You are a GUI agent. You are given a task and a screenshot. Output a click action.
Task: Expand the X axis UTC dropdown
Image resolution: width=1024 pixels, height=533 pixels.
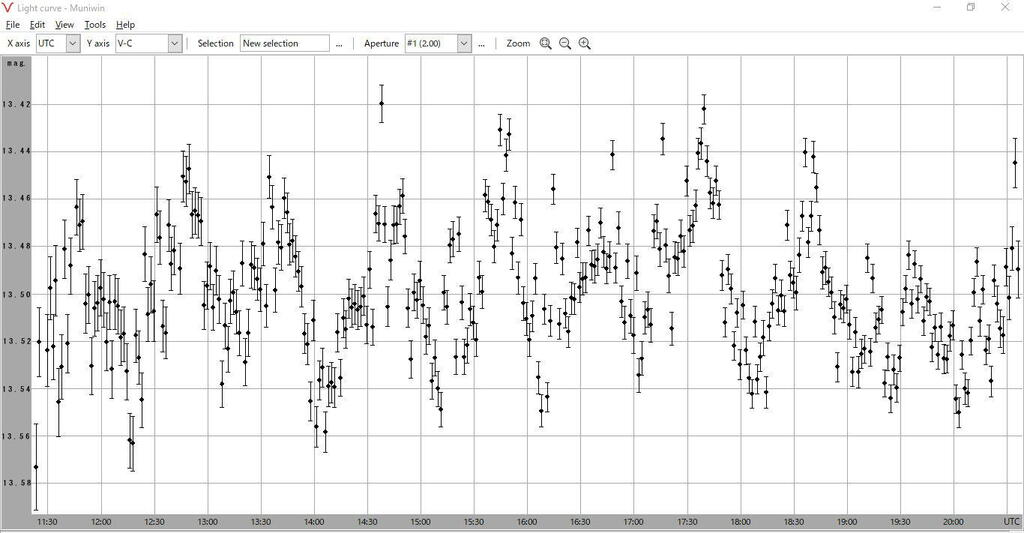(x=73, y=43)
